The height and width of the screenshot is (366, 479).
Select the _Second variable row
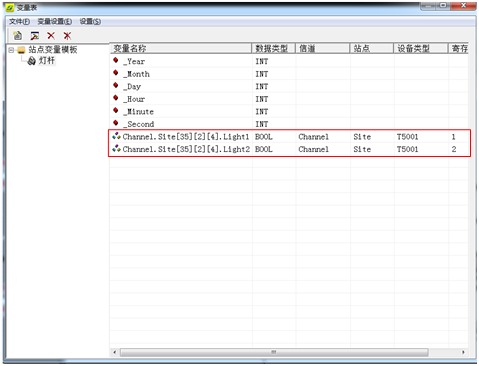(289, 124)
